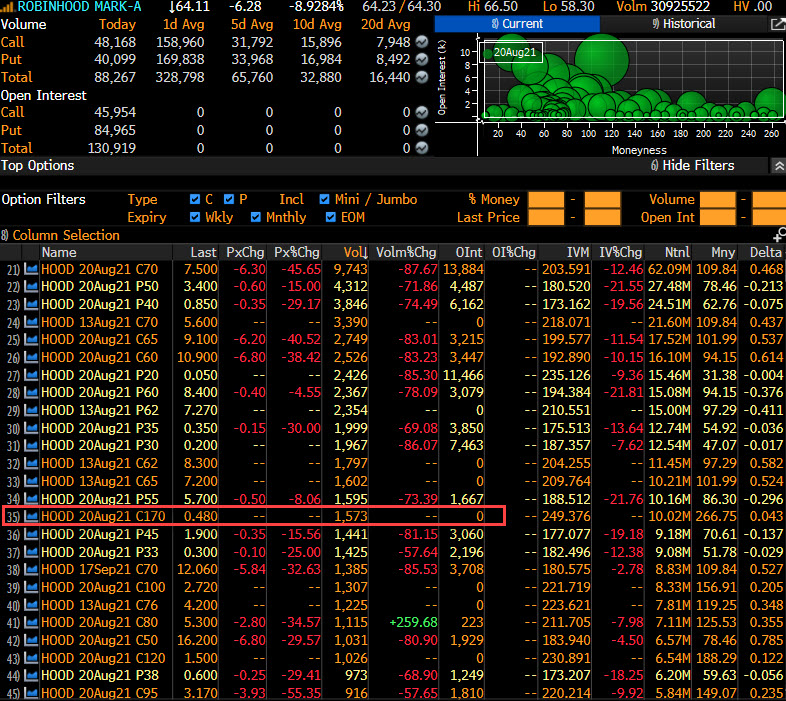Image resolution: width=786 pixels, height=701 pixels.
Task: Click the trend icon in Open Interest Put row
Action: pyautogui.click(x=422, y=130)
